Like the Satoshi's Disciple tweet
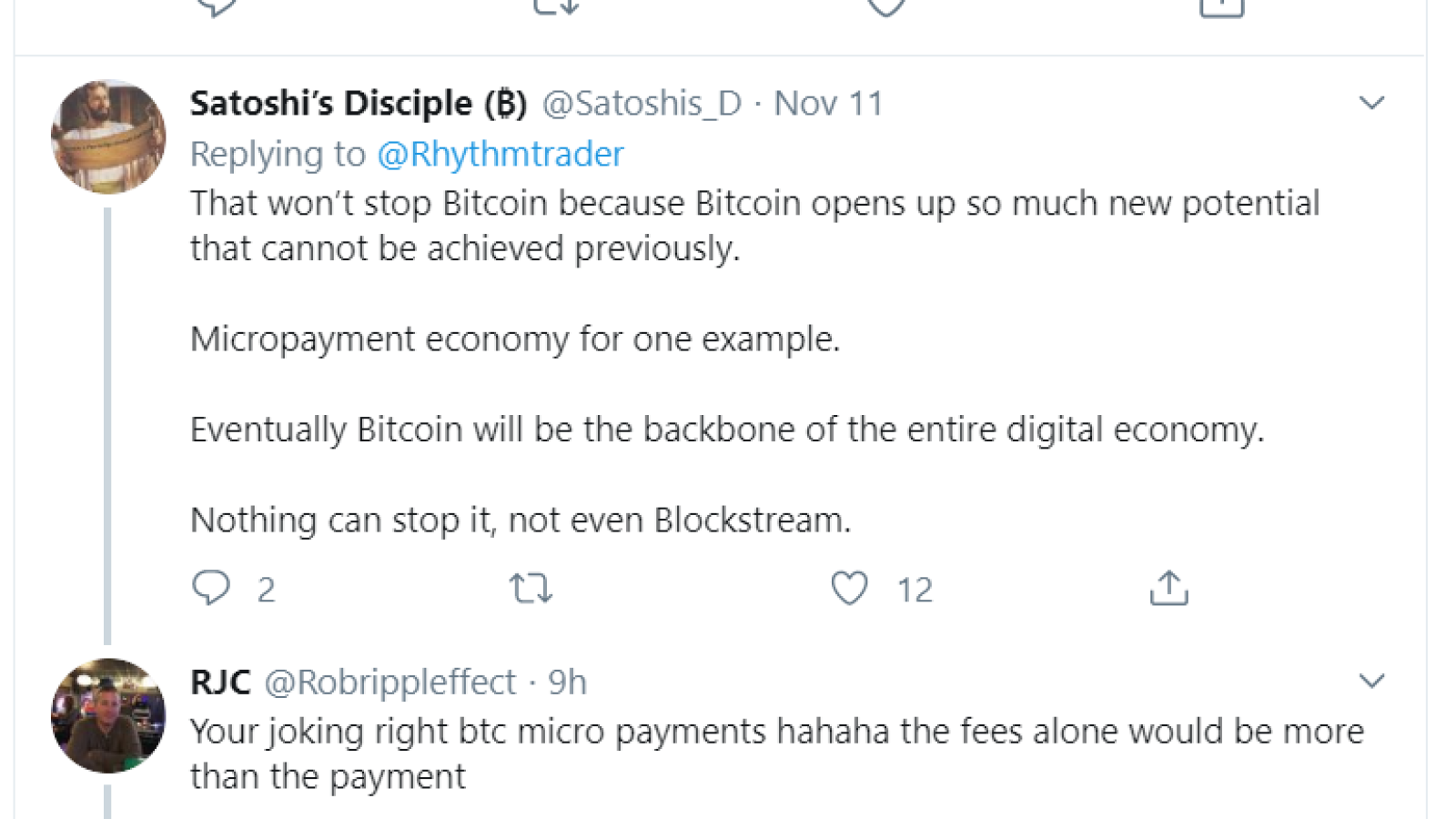Image resolution: width=1456 pixels, height=819 pixels. (850, 588)
